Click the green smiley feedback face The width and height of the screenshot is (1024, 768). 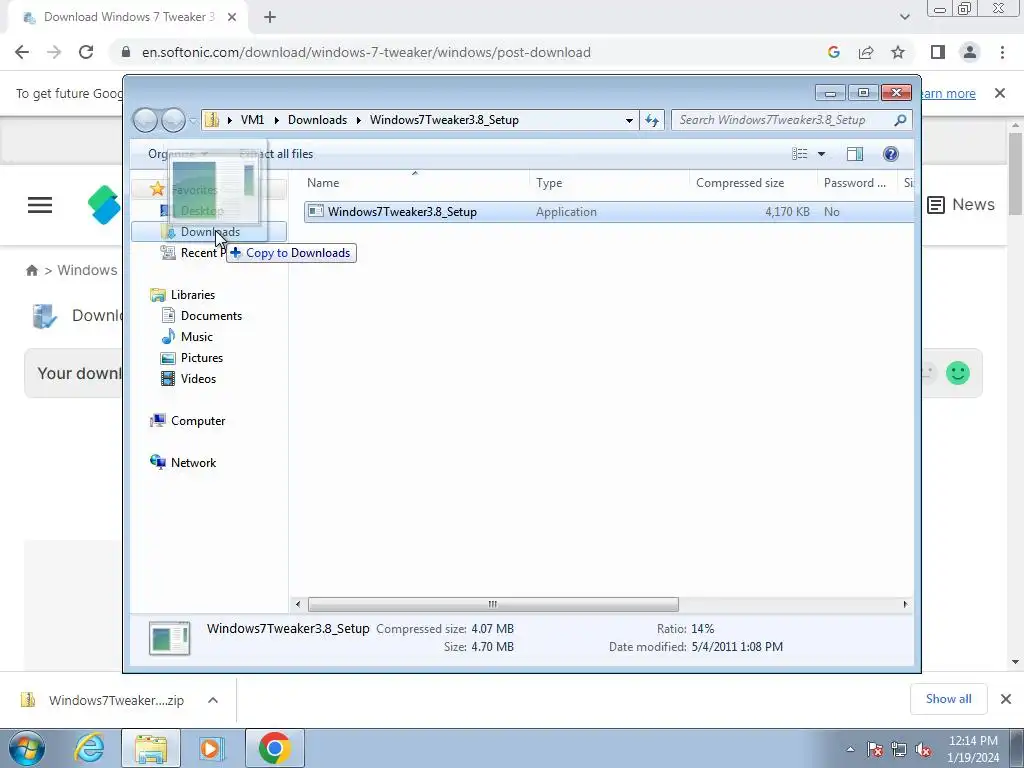958,374
